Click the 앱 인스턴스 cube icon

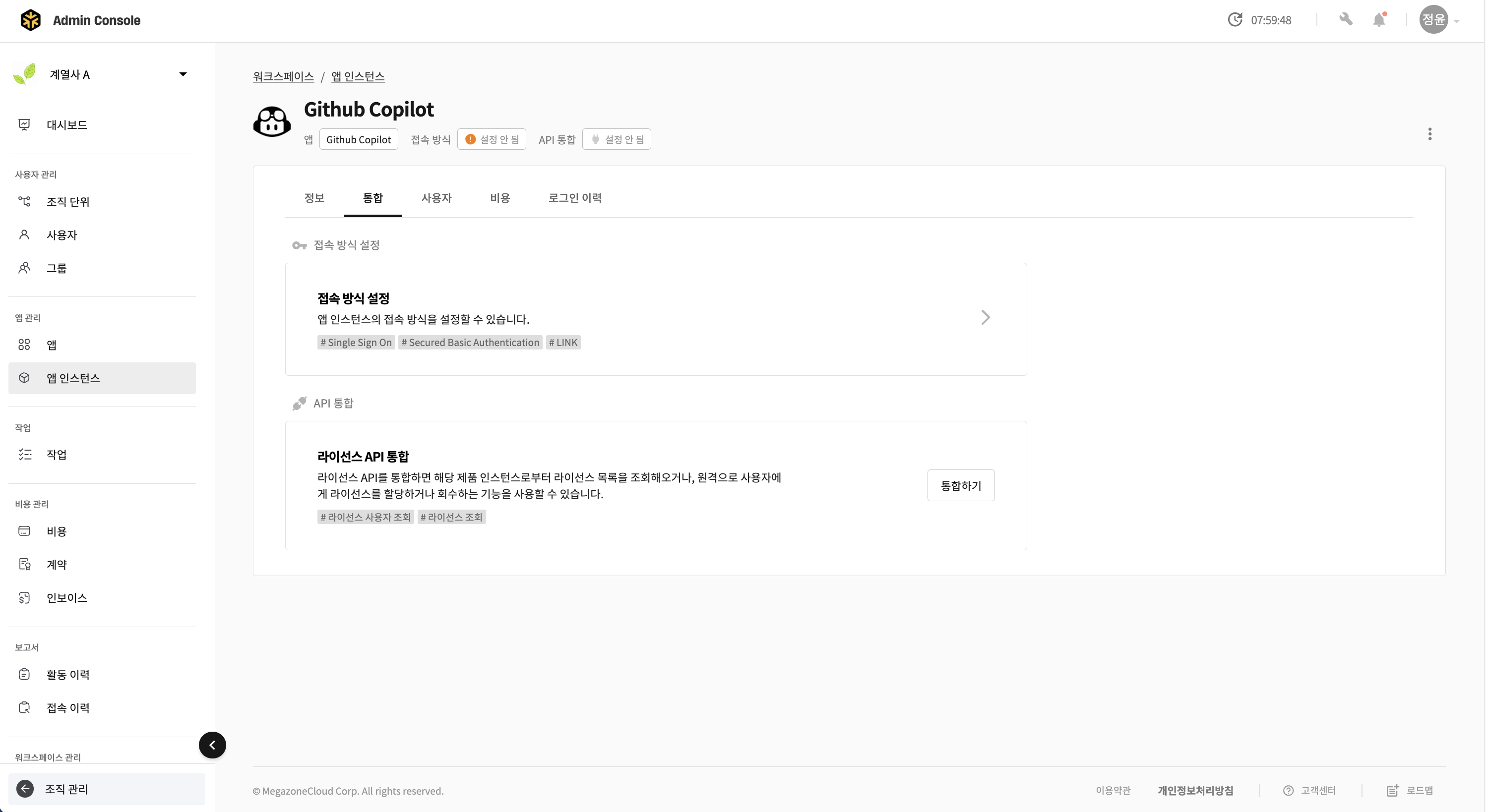(x=24, y=378)
